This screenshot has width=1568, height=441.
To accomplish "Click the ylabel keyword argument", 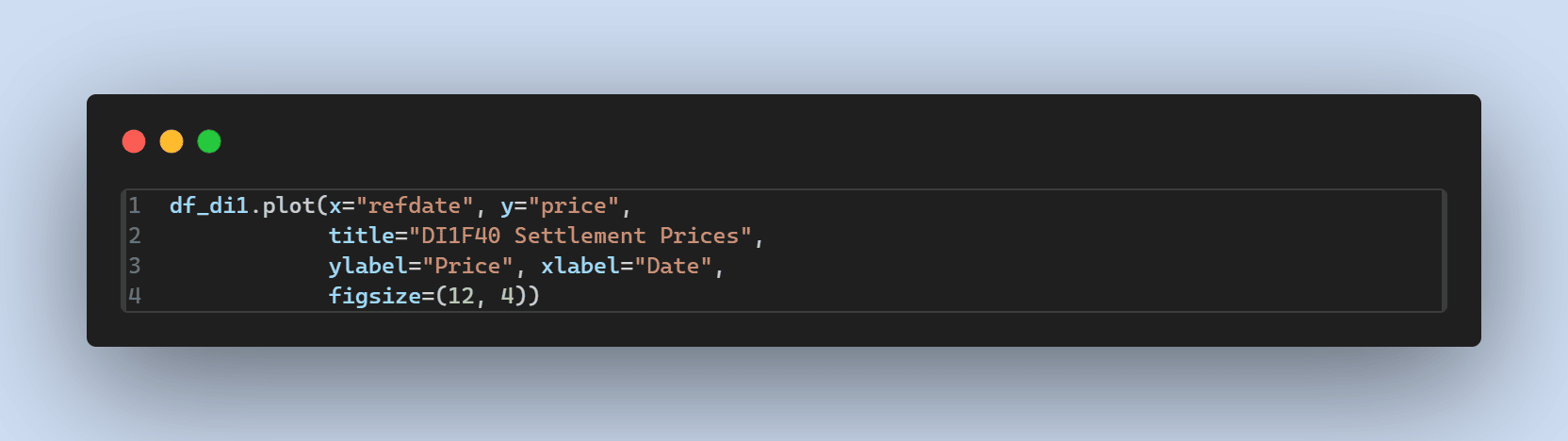I will [367, 266].
